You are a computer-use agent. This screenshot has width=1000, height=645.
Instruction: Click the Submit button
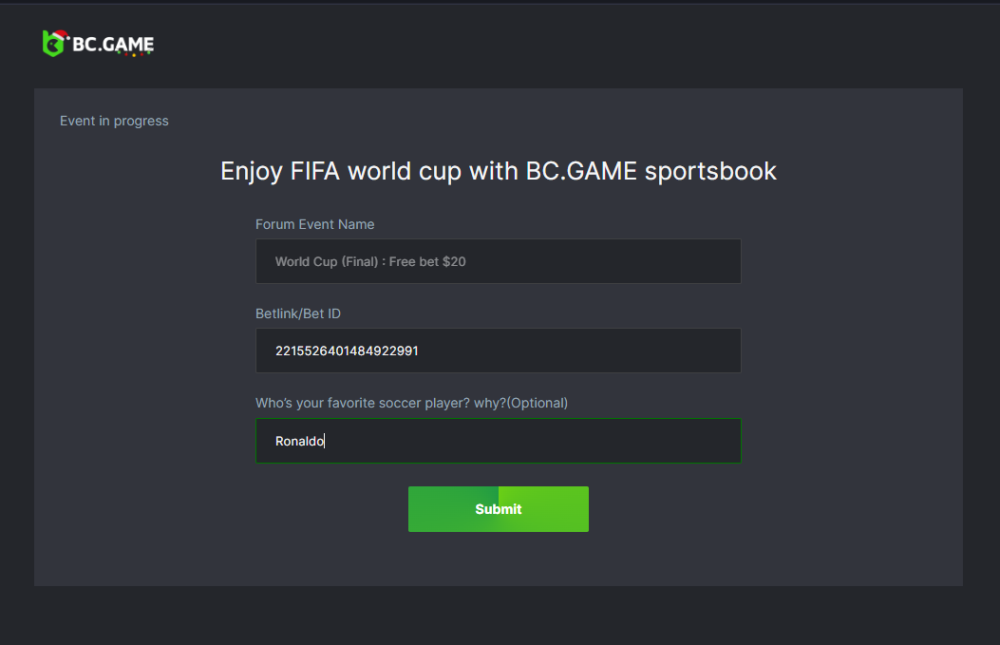498,509
